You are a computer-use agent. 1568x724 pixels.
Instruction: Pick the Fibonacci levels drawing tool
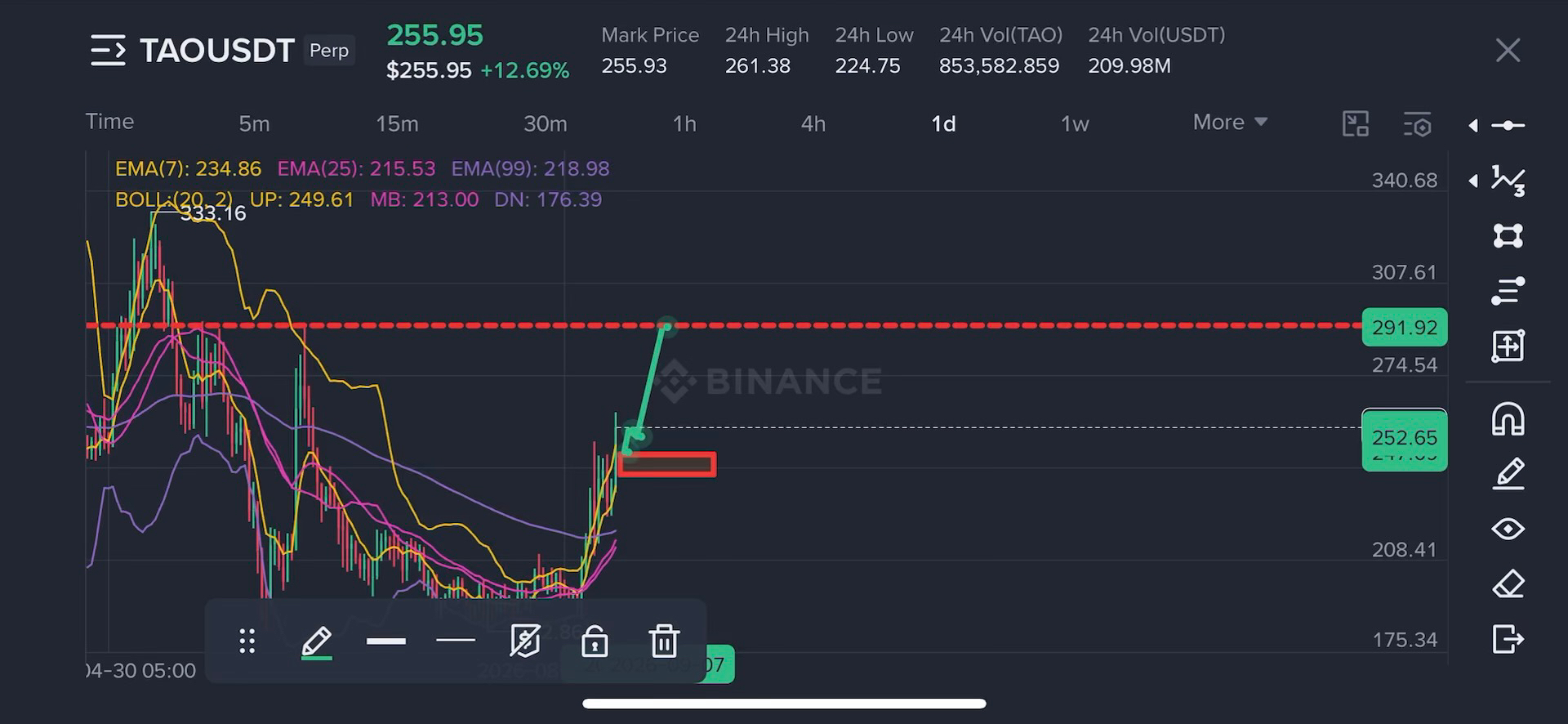click(1508, 290)
